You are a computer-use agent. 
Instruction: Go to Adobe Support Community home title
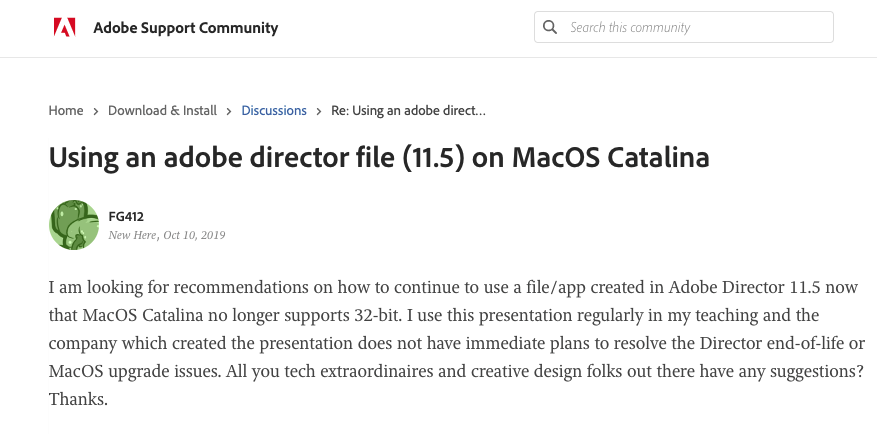pyautogui.click(x=185, y=28)
